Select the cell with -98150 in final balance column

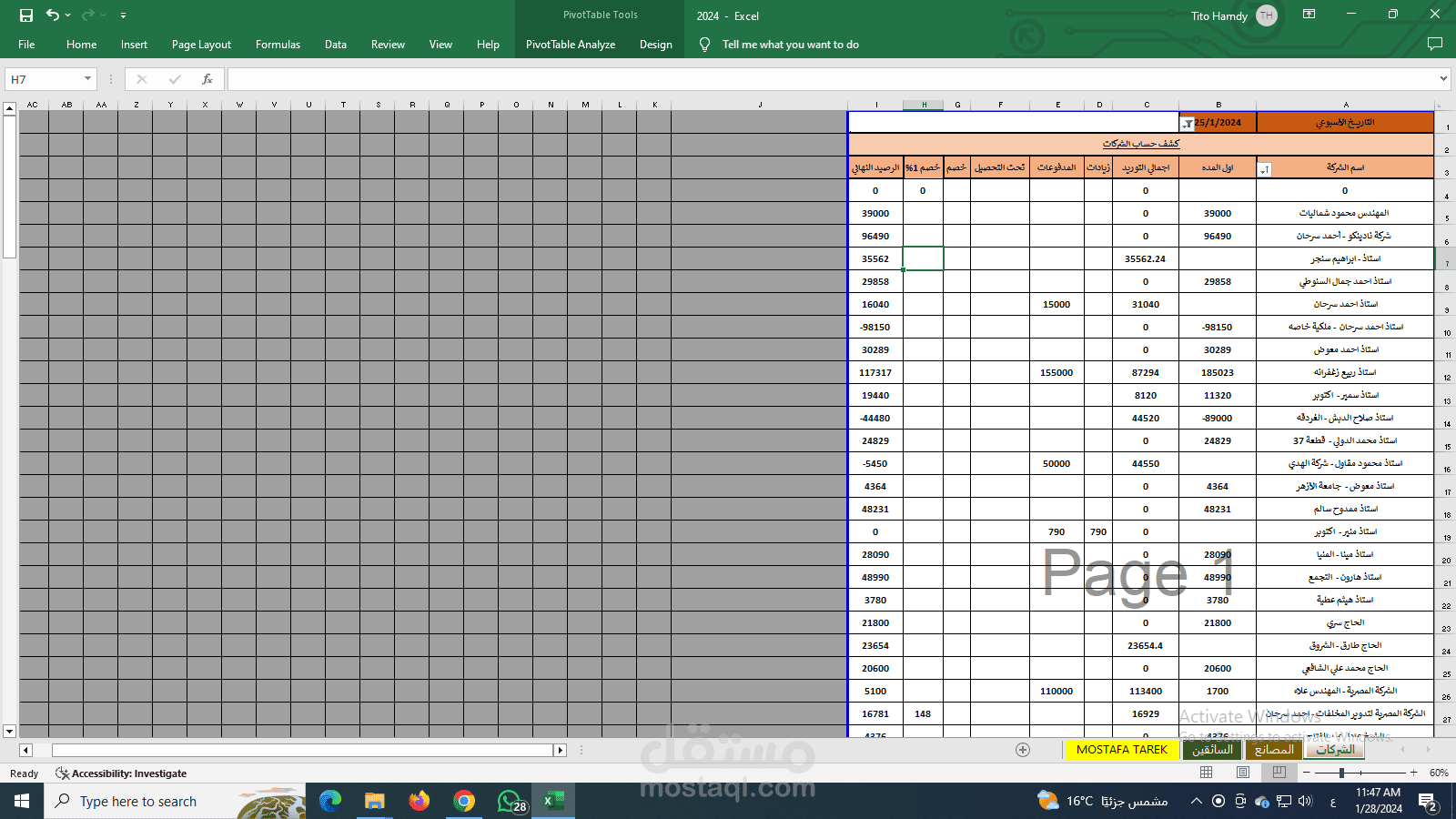875,328
